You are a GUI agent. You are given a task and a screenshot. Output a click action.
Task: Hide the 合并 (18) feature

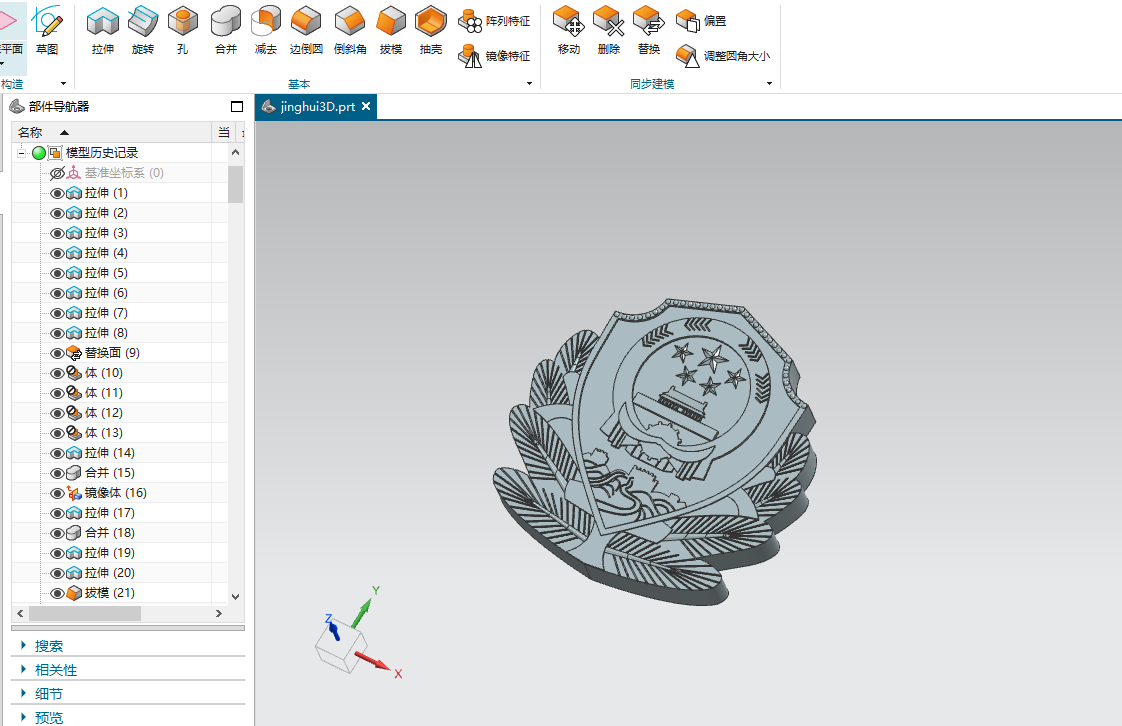tap(57, 534)
